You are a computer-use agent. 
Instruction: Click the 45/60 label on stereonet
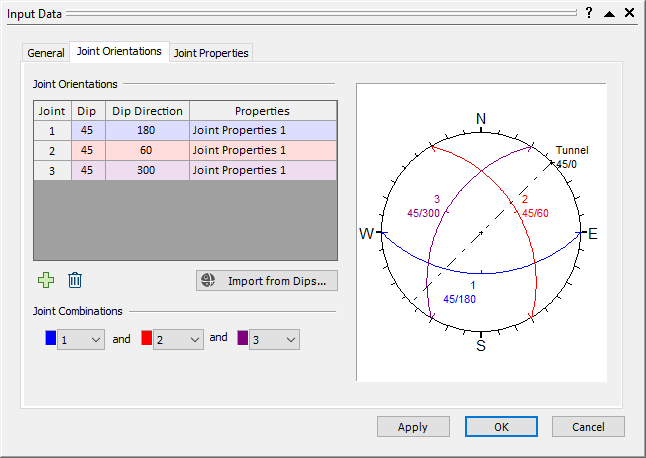(535, 213)
